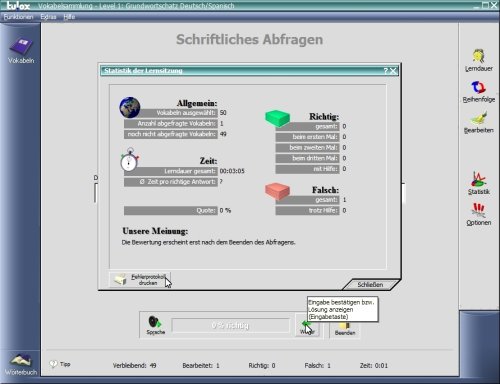Open the Hilfe menu
Viewport: 500px width, 384px height.
pyautogui.click(x=69, y=17)
